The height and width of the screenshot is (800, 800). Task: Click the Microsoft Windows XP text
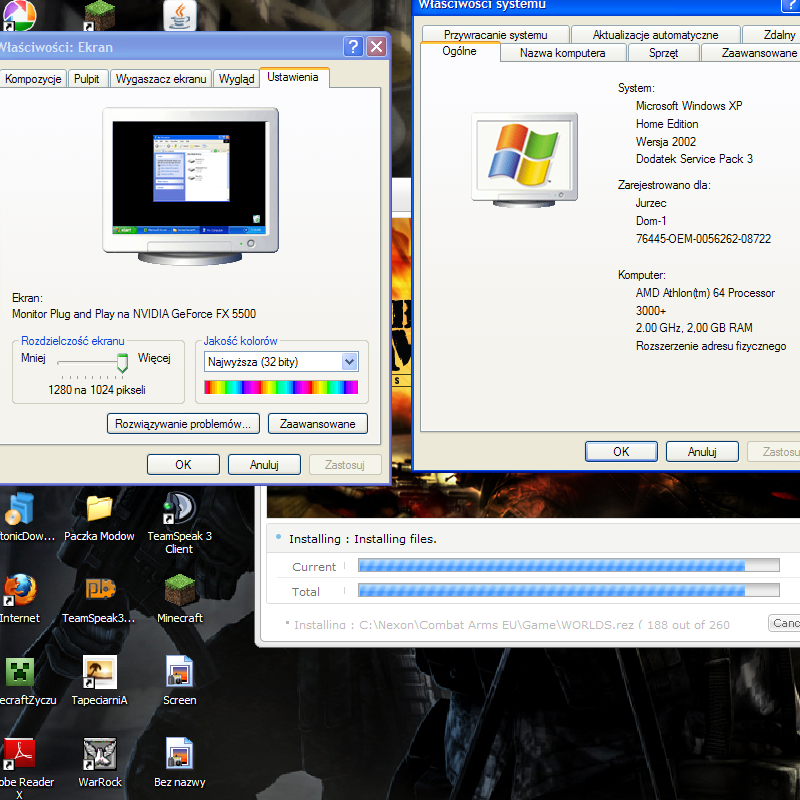[689, 106]
